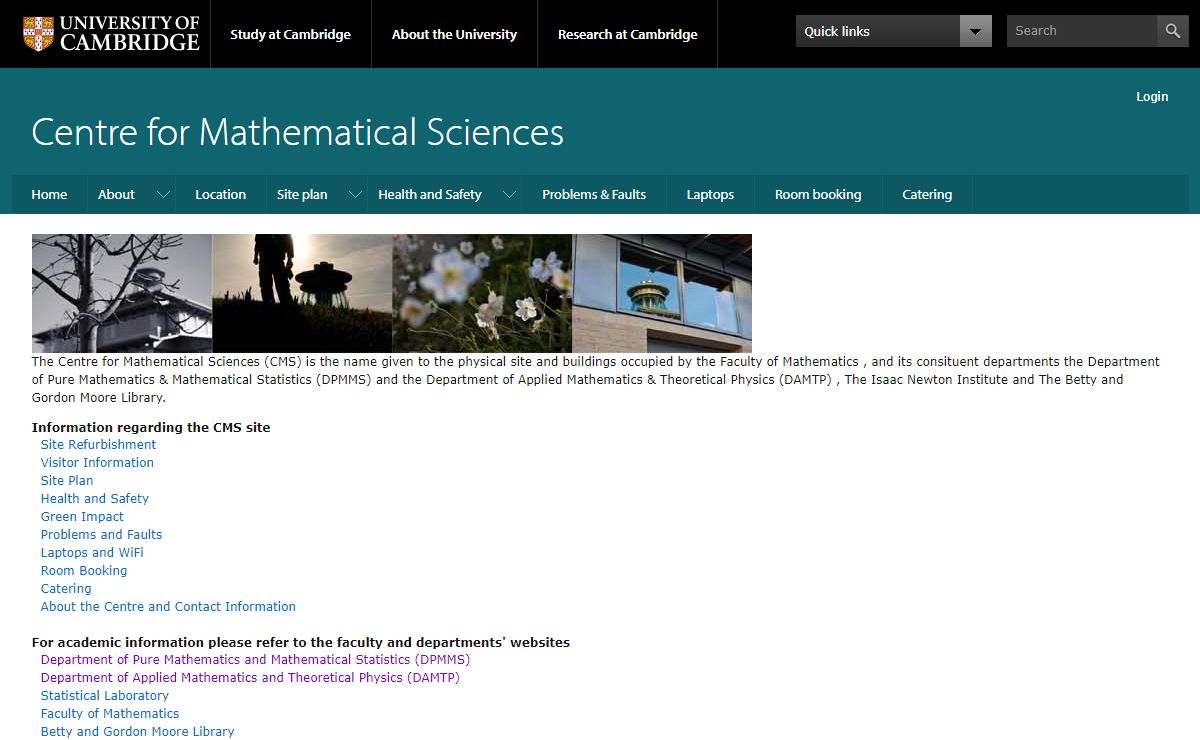Click the Centre for Mathematical Sciences title
Image resolution: width=1200 pixels, height=740 pixels.
coord(298,132)
